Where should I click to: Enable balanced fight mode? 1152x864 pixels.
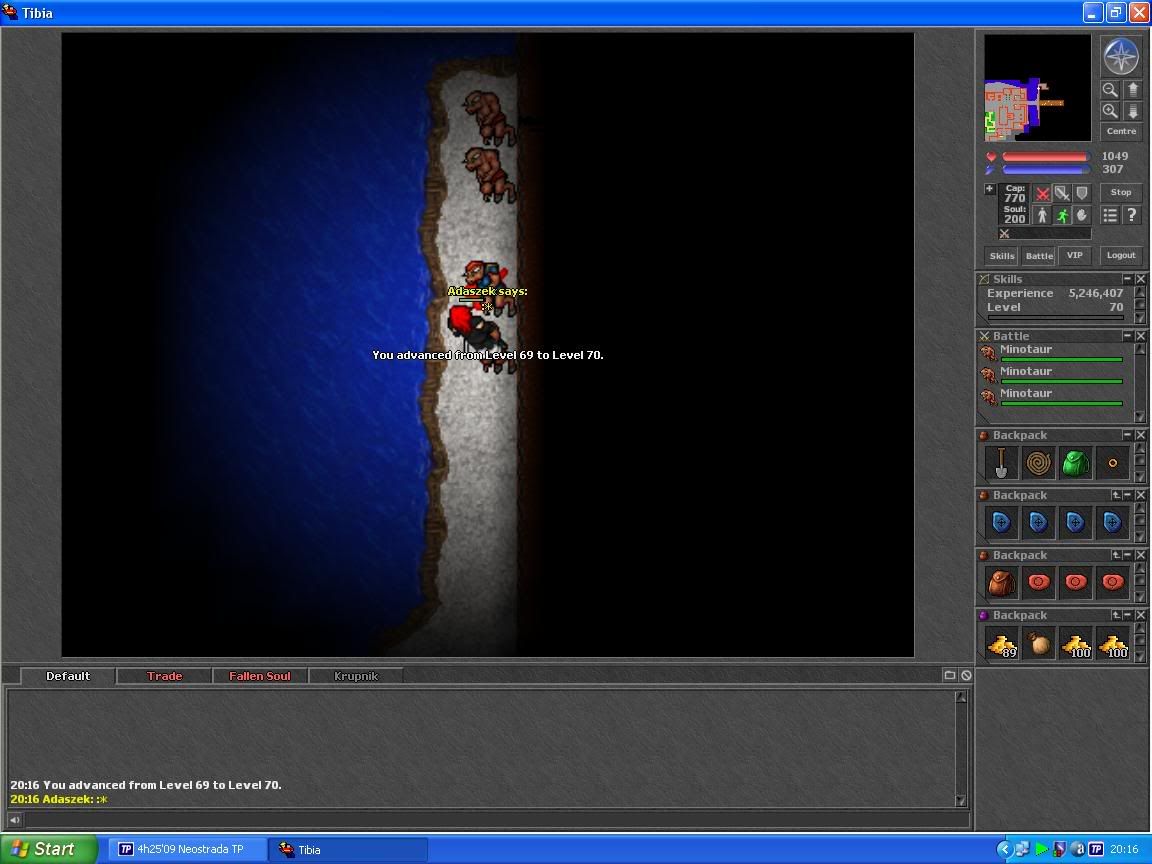[1062, 193]
